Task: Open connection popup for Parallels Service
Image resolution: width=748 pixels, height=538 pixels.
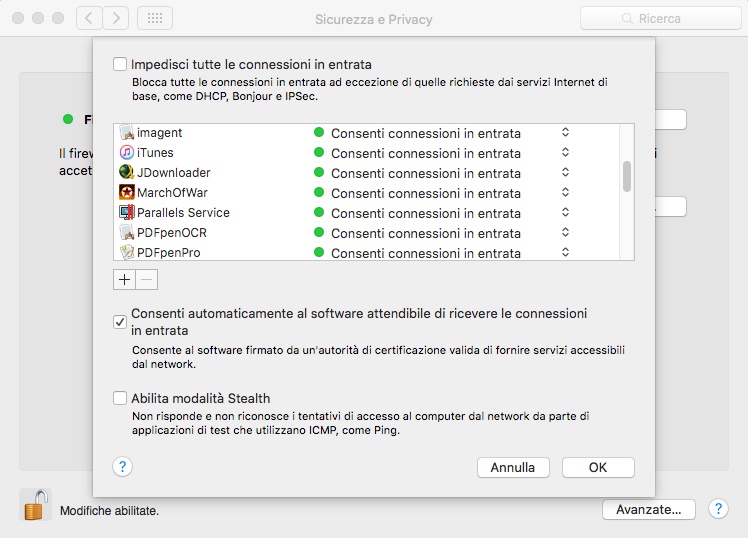Action: [565, 212]
